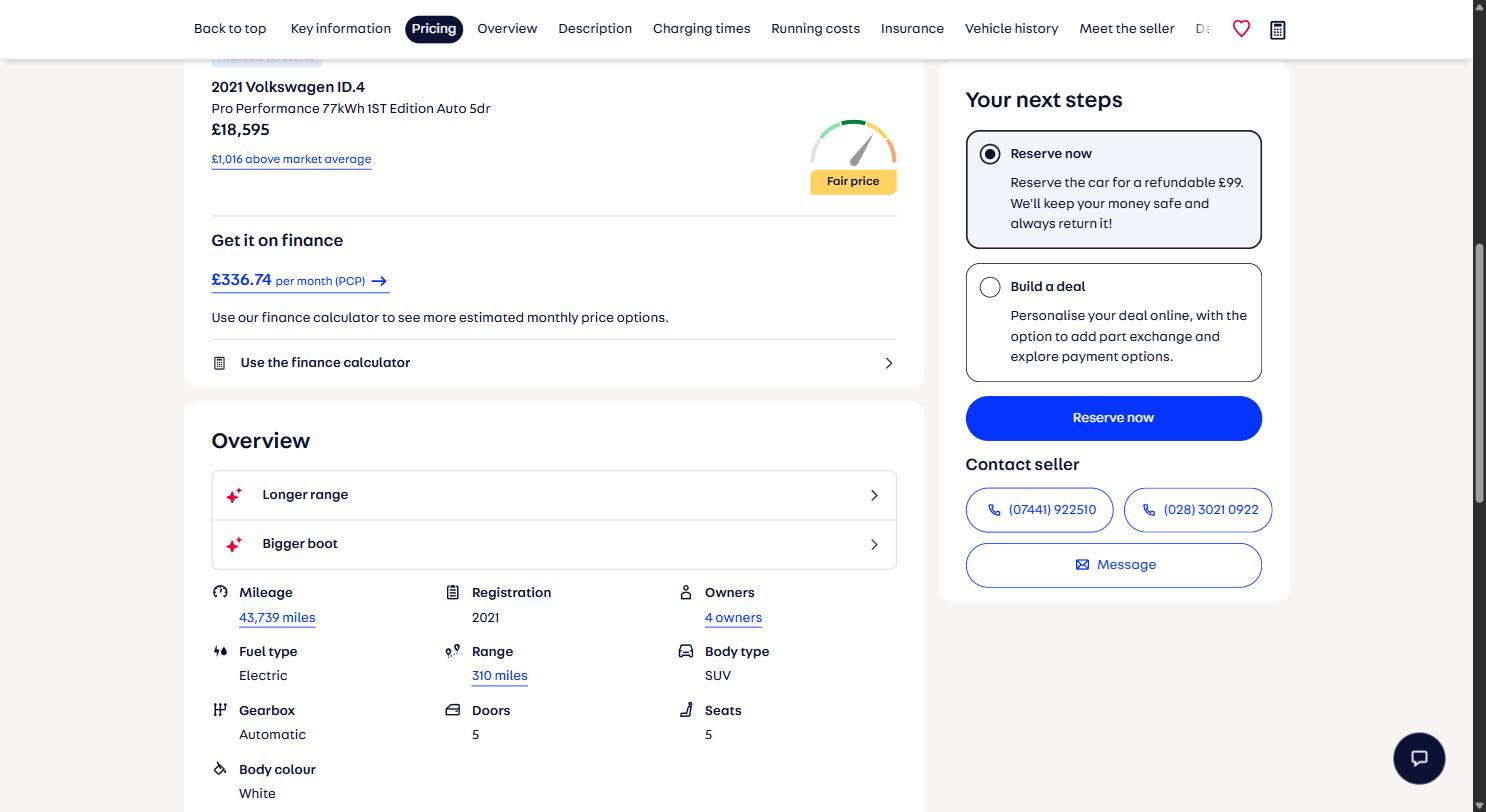Open the £1,016 above market average link
This screenshot has height=812, width=1486.
tap(291, 159)
